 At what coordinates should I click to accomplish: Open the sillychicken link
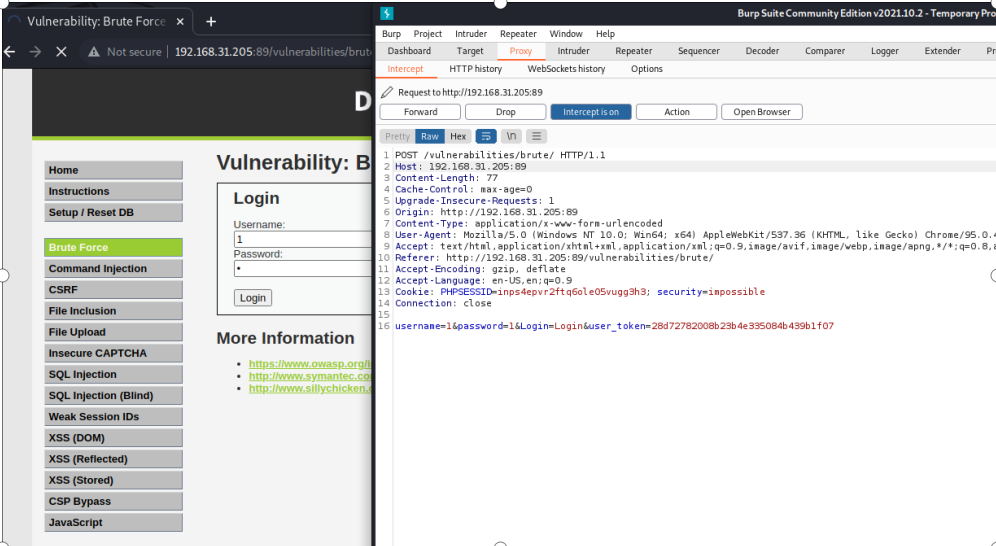[310, 388]
